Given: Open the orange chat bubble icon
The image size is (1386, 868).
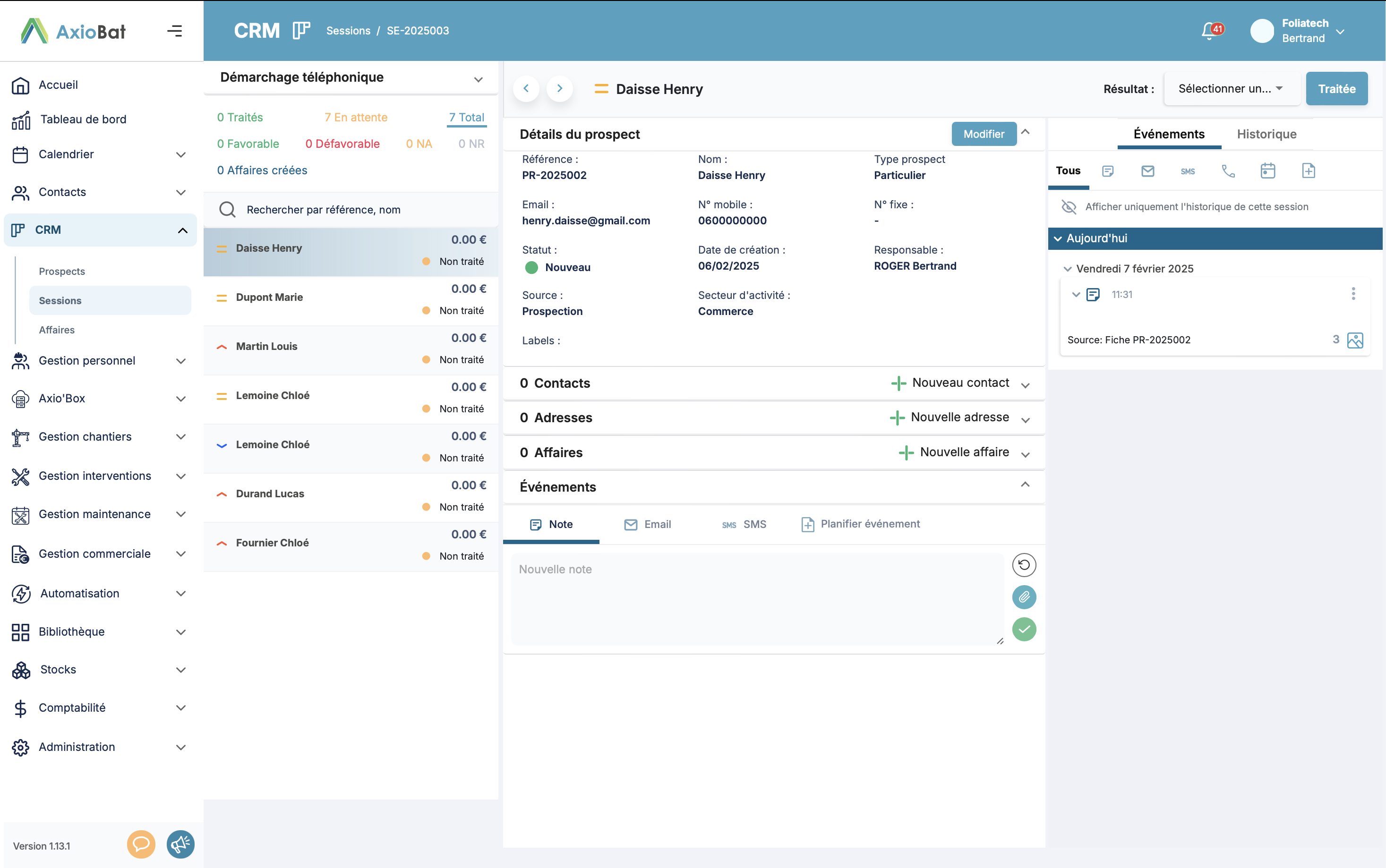Looking at the screenshot, I should 141,844.
